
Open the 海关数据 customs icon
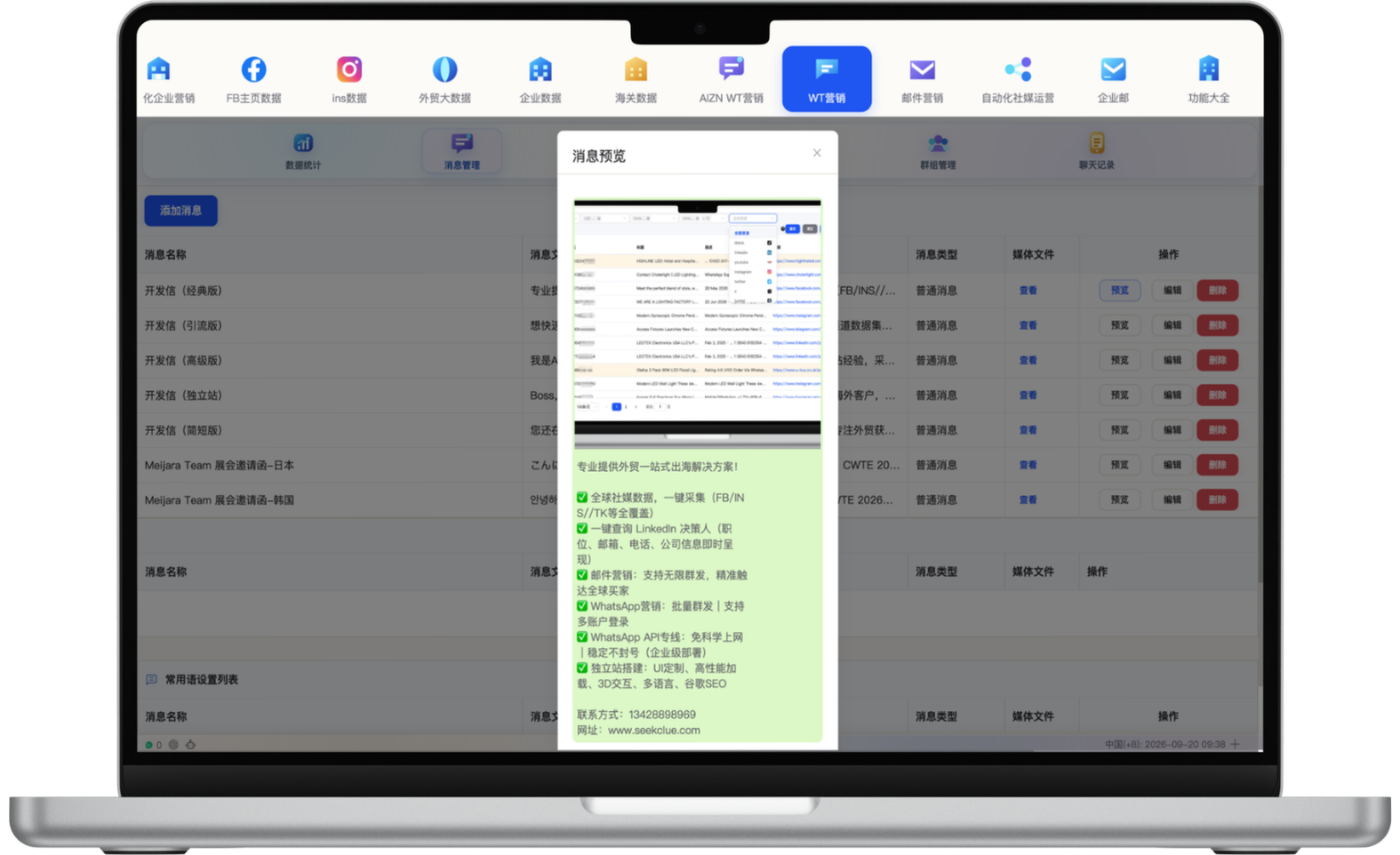pyautogui.click(x=636, y=69)
